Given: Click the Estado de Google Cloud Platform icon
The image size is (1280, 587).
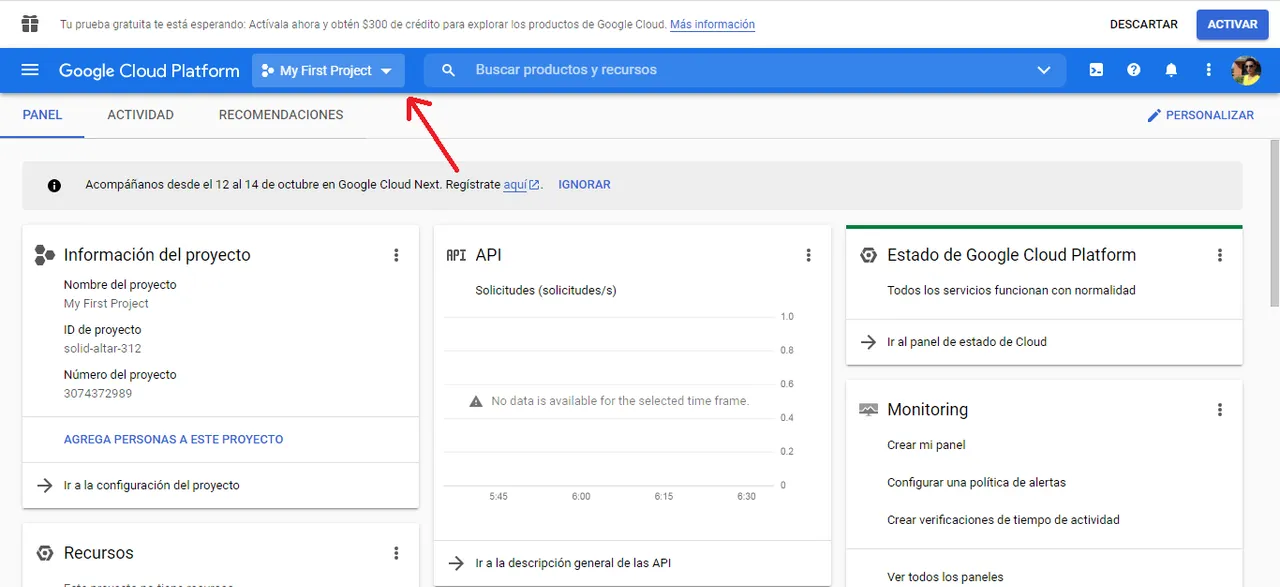Looking at the screenshot, I should 868,255.
